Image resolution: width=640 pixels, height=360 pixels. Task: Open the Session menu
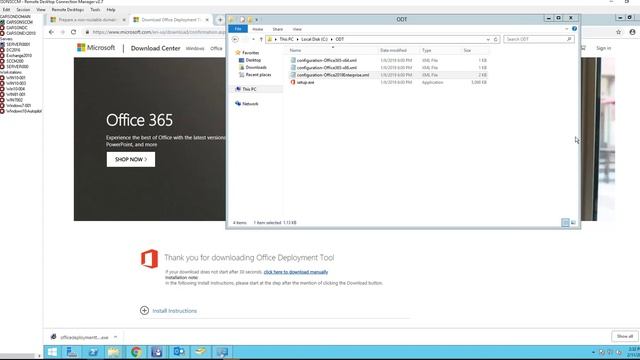pyautogui.click(x=23, y=9)
